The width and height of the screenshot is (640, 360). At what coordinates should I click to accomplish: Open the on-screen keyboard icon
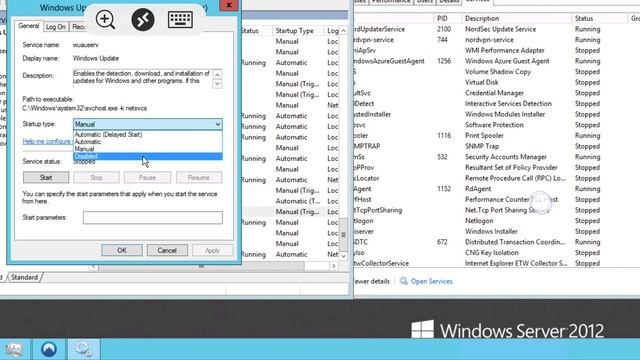click(x=180, y=19)
